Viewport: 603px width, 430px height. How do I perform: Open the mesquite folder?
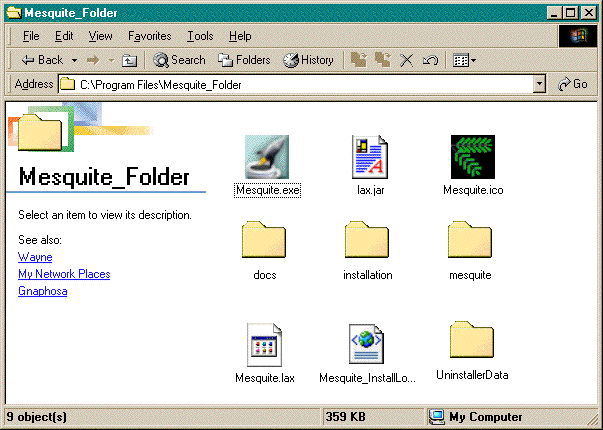point(470,243)
